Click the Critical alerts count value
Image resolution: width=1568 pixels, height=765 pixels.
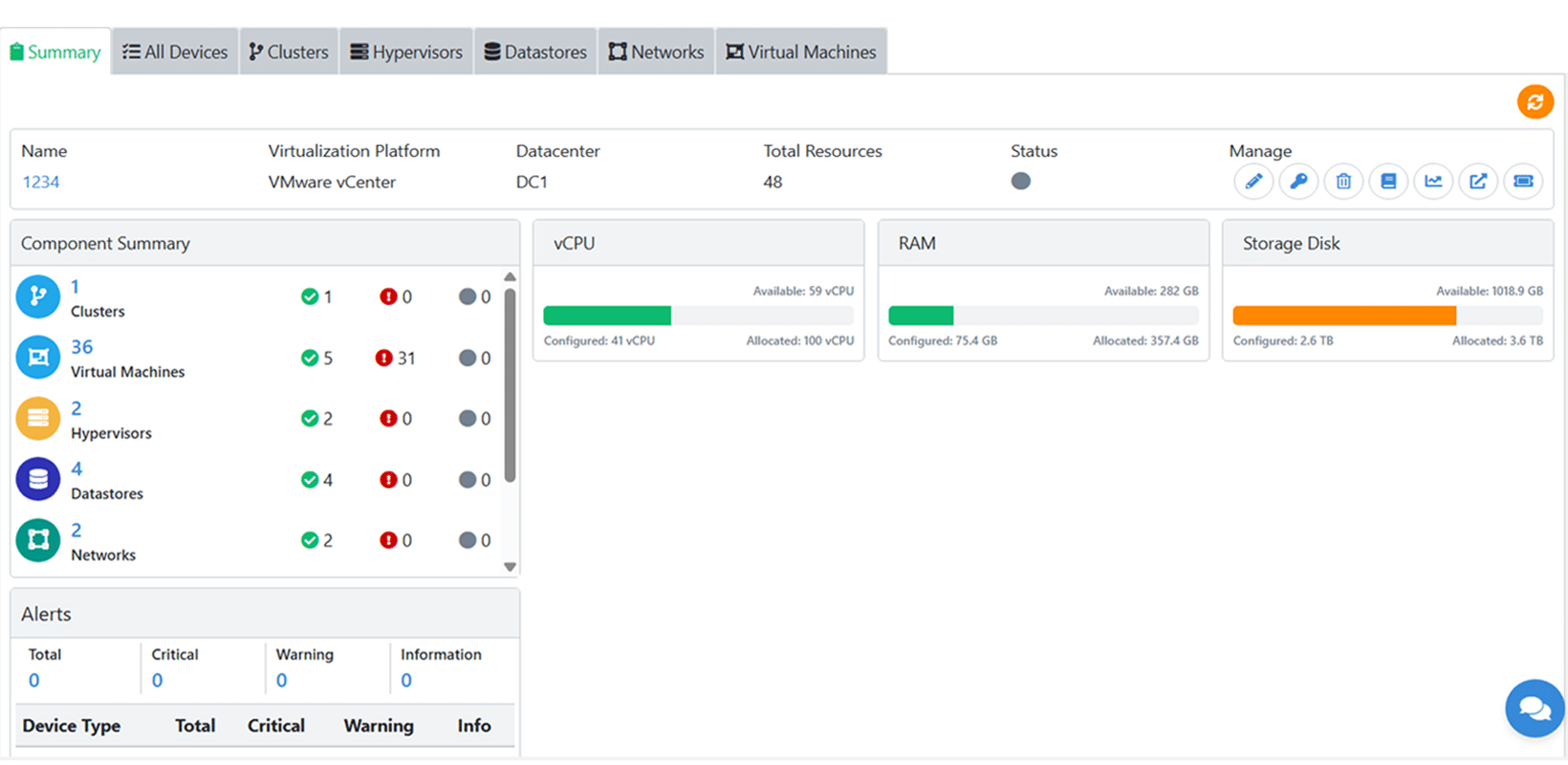[158, 680]
